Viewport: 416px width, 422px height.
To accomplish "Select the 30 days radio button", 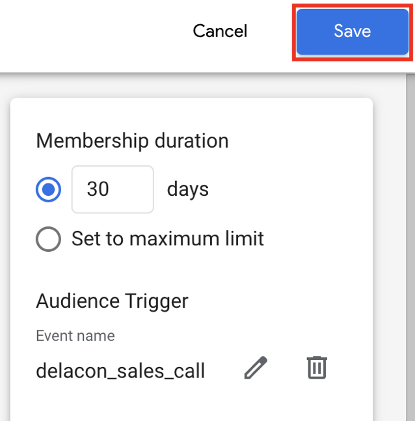I will (x=48, y=189).
